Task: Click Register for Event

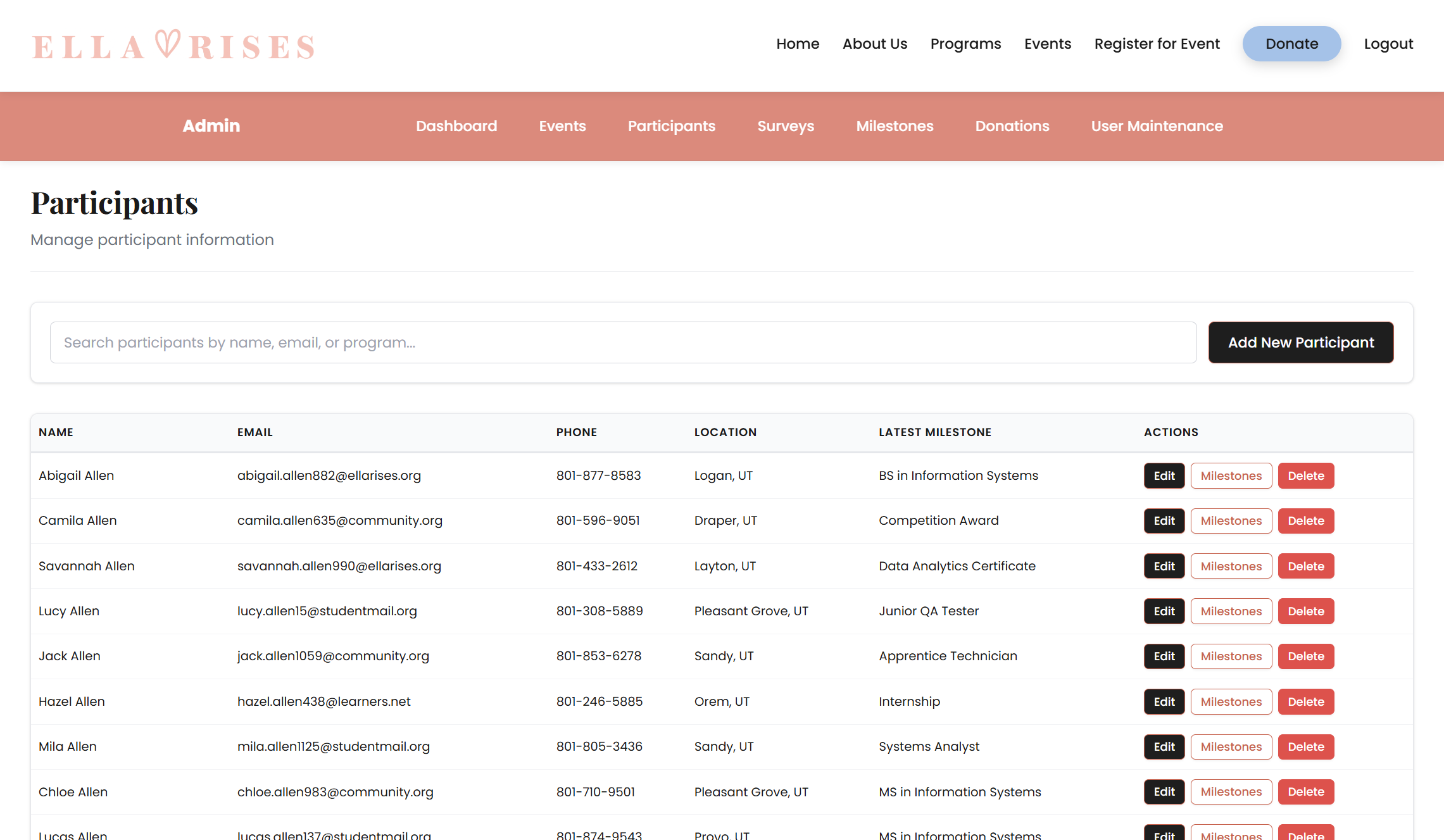Action: pos(1157,44)
